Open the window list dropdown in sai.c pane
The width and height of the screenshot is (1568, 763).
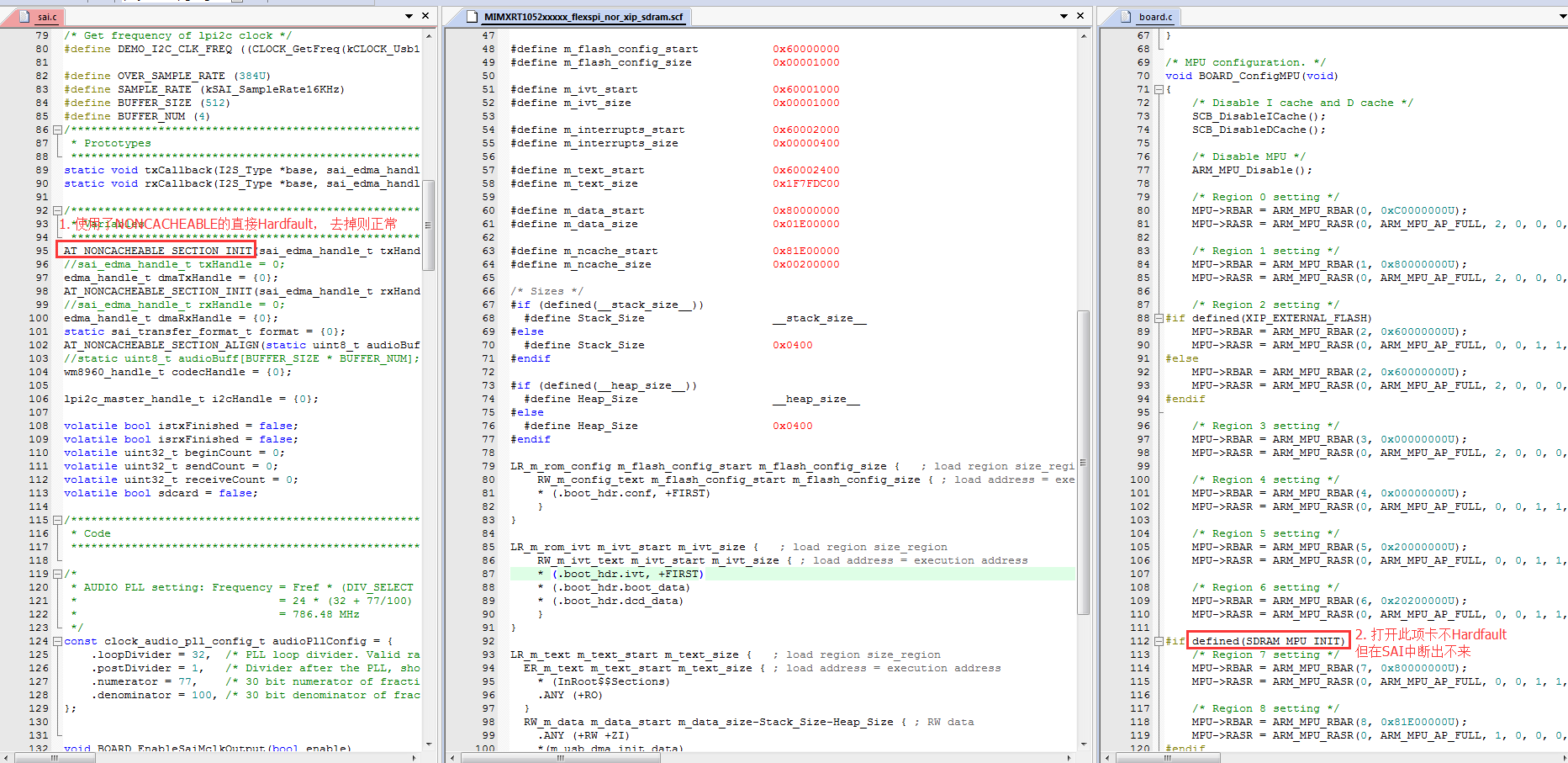click(x=409, y=16)
